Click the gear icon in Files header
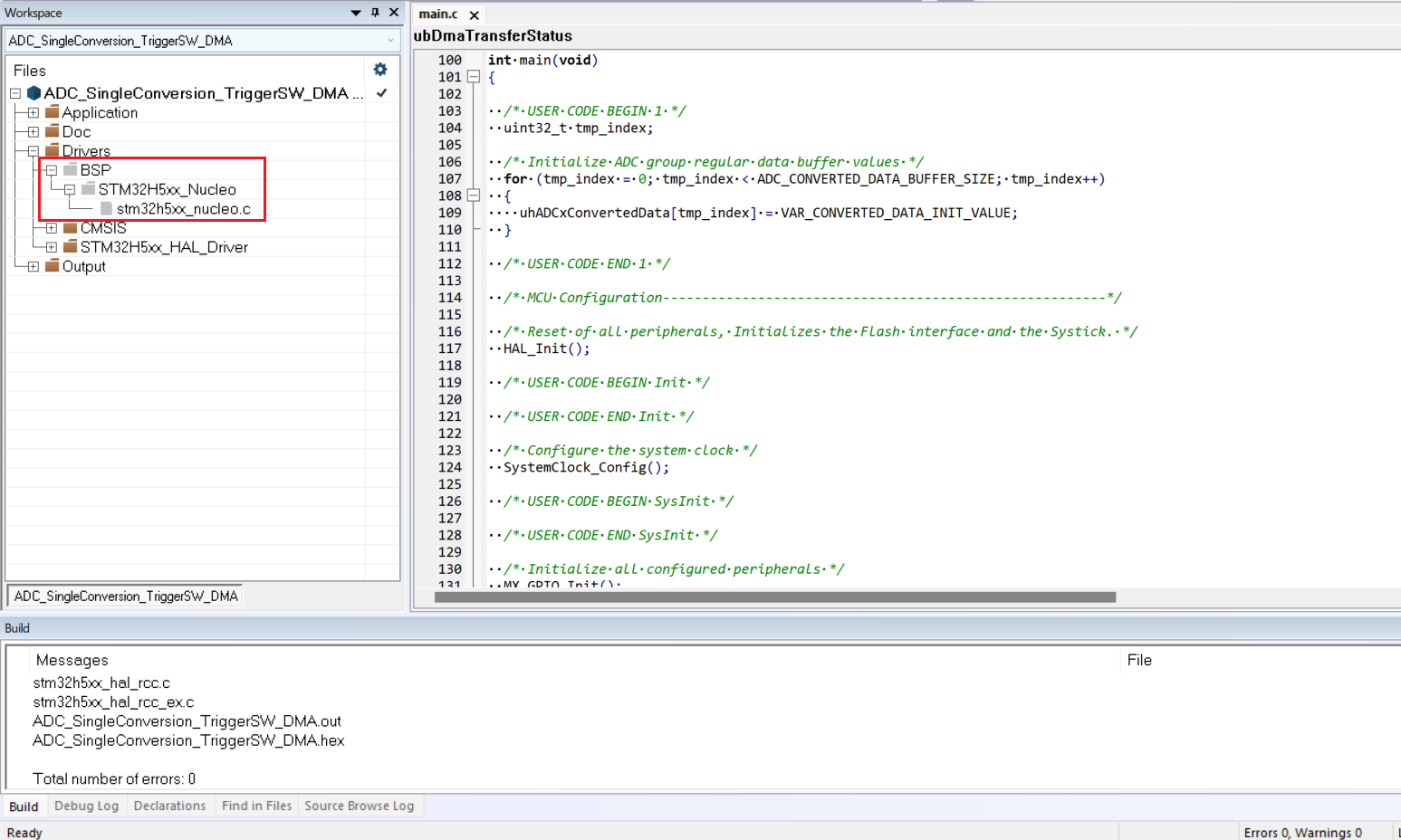 380,70
